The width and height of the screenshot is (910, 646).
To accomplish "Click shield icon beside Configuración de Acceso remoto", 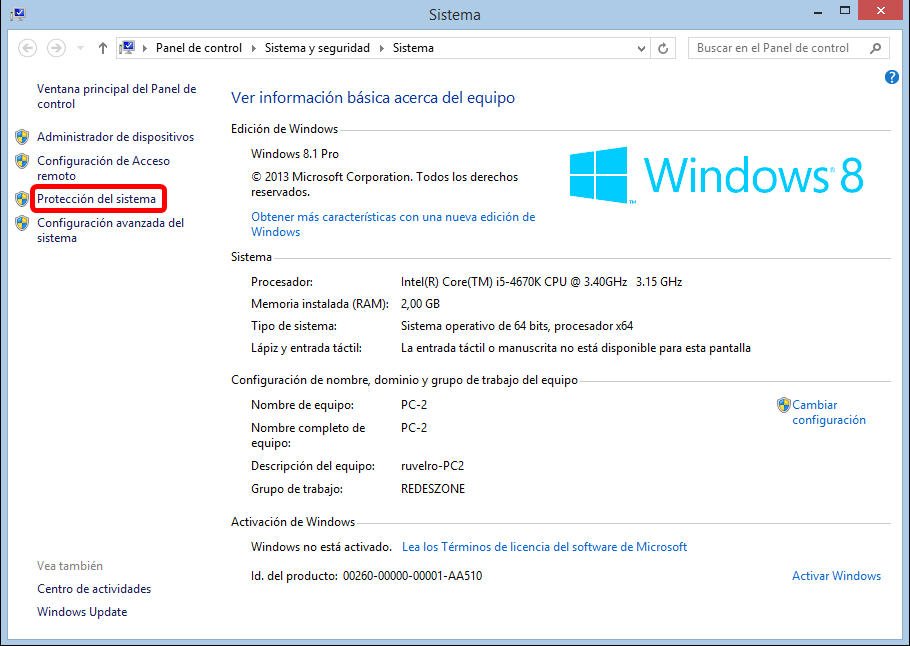I will pos(22,161).
